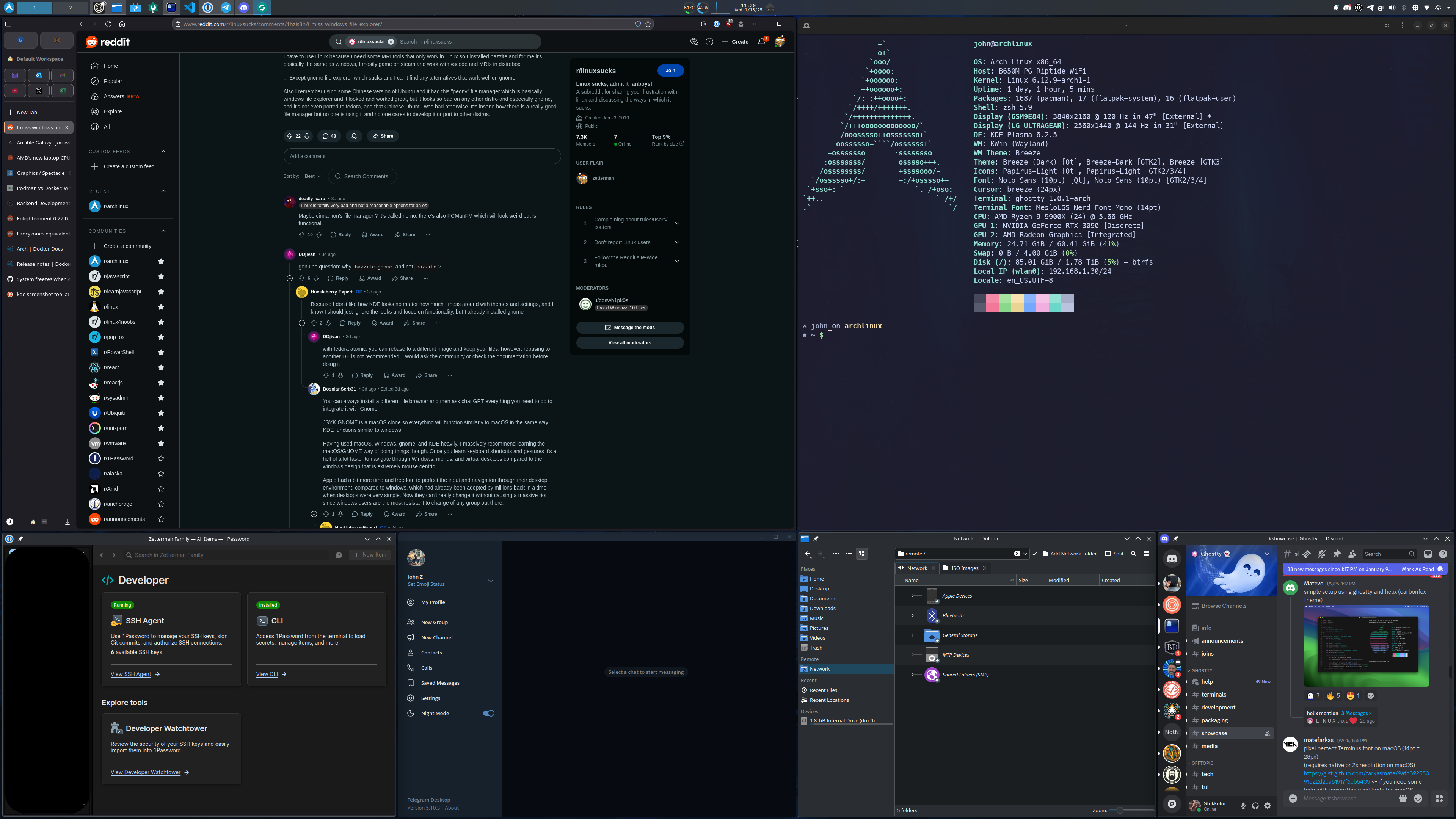Click Dolphin search magnifier icon
Screen dimensions: 1456x819
click(x=1133, y=554)
